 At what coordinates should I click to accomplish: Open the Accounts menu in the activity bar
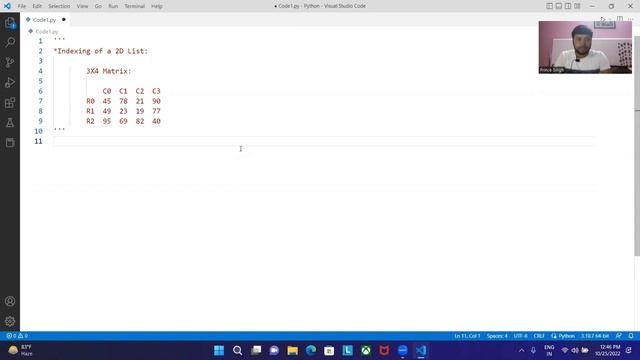tap(10, 301)
